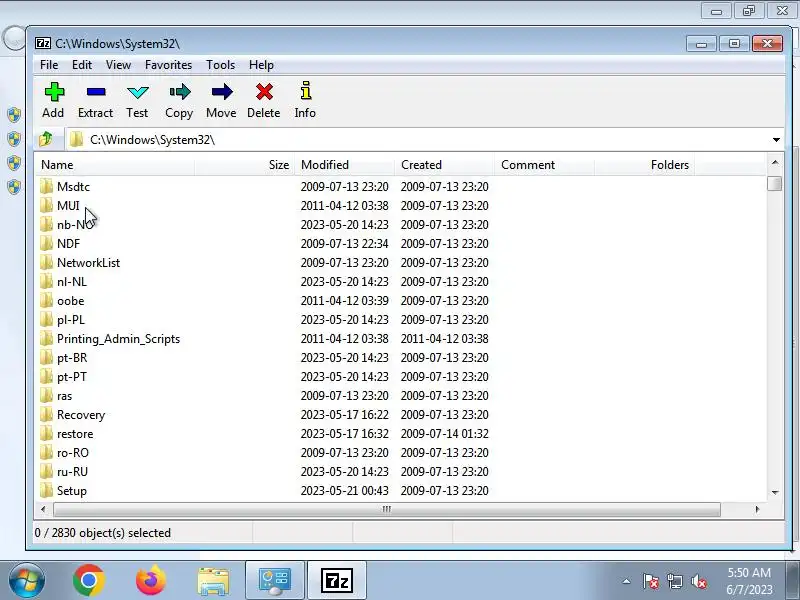Open the Help menu

pyautogui.click(x=261, y=65)
